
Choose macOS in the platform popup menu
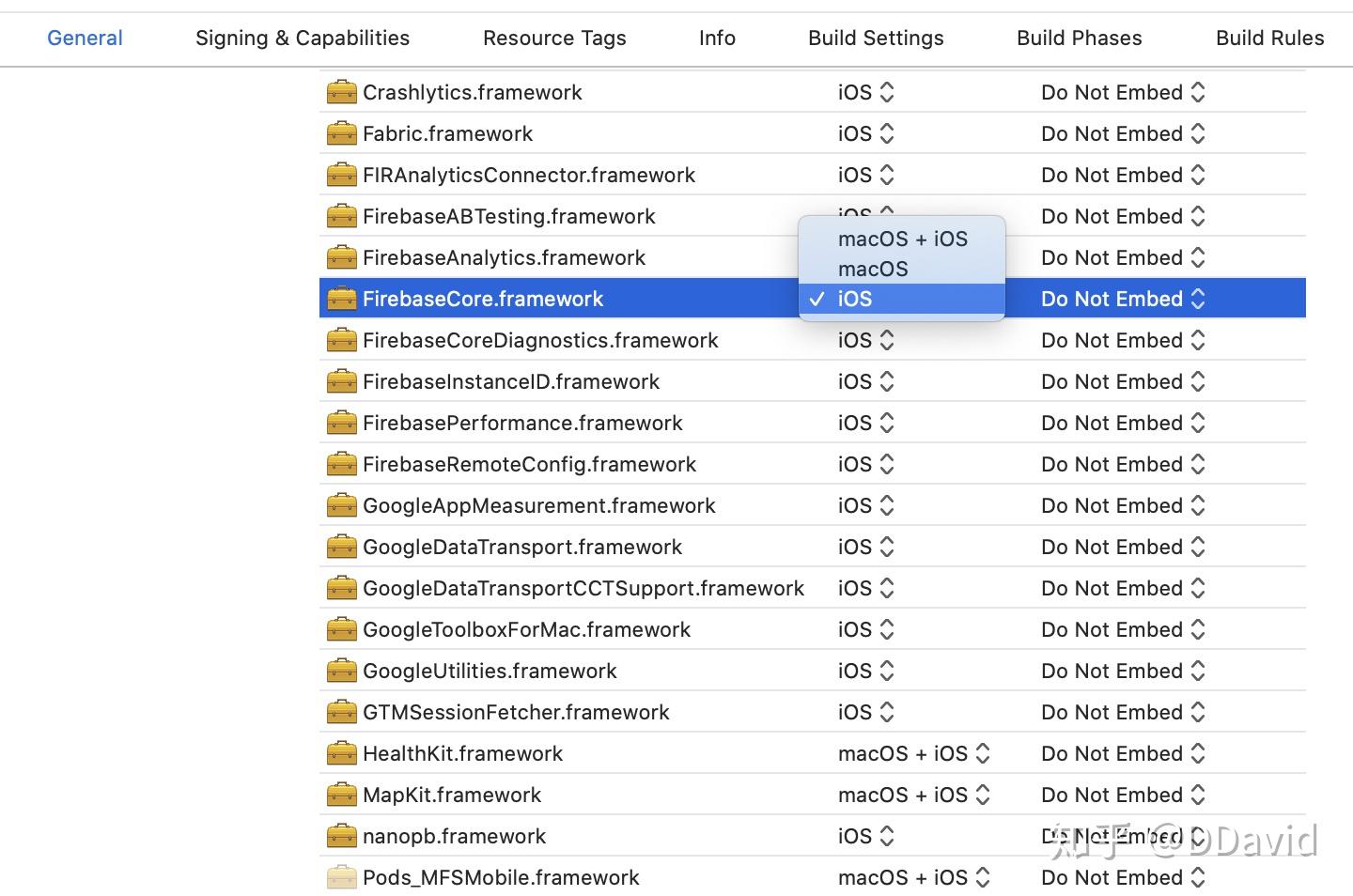902,269
